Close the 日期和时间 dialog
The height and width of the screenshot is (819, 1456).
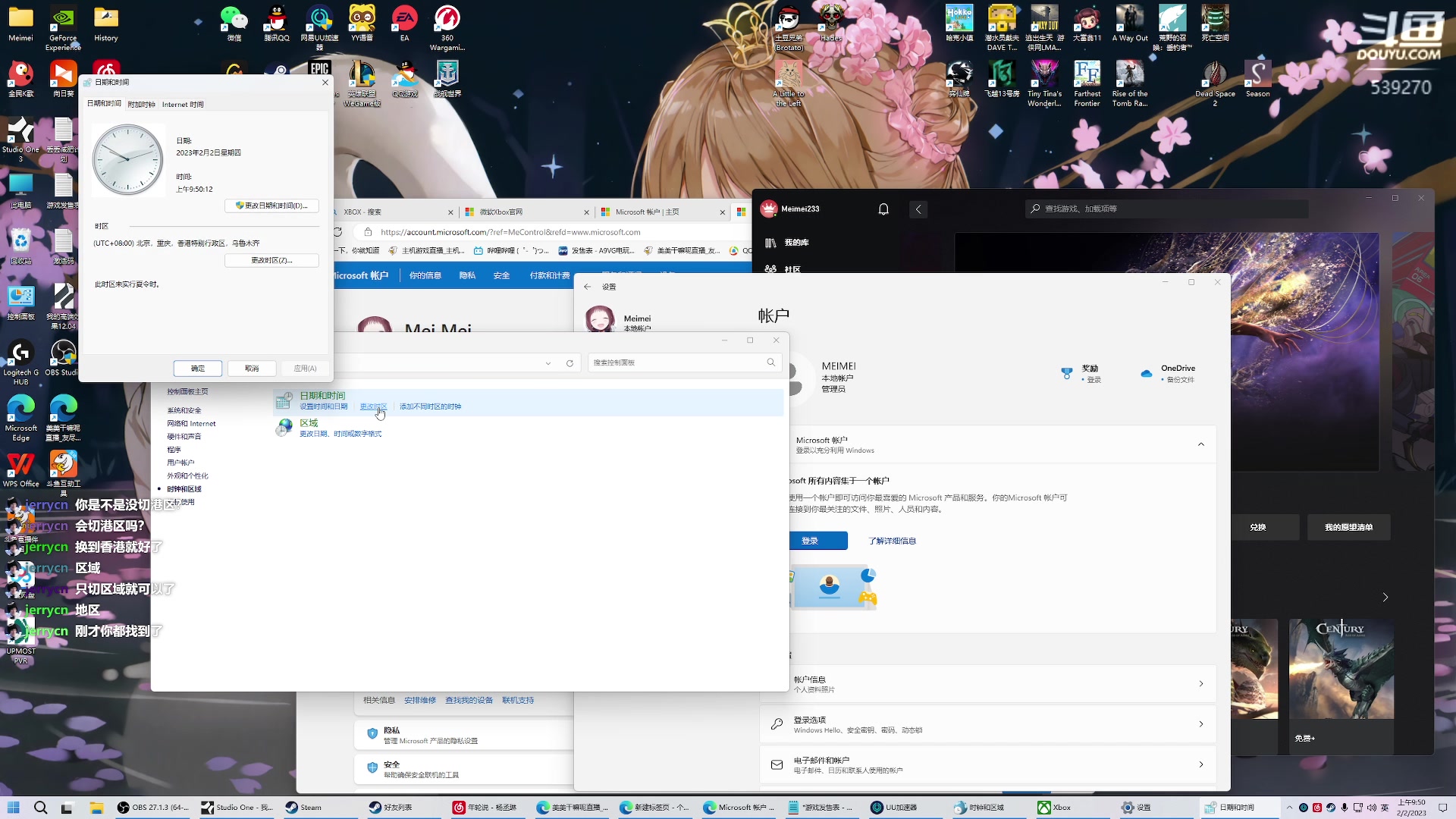325,82
